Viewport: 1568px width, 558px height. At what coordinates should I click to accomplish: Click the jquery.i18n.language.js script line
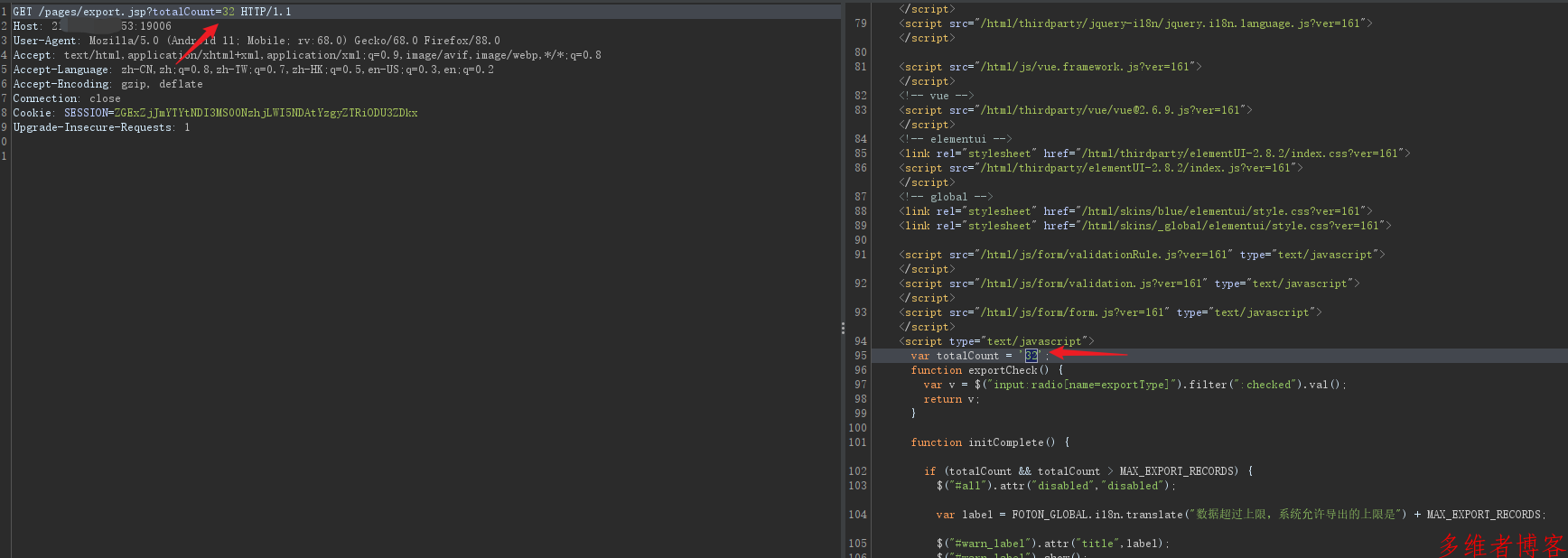(x=1135, y=23)
